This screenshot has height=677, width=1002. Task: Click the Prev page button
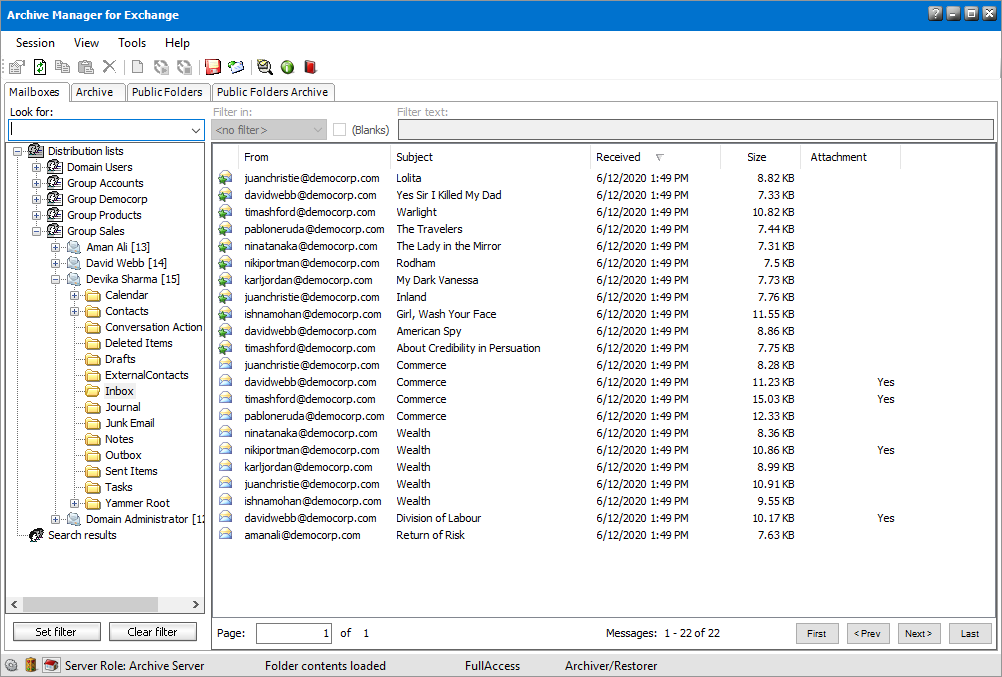[868, 634]
